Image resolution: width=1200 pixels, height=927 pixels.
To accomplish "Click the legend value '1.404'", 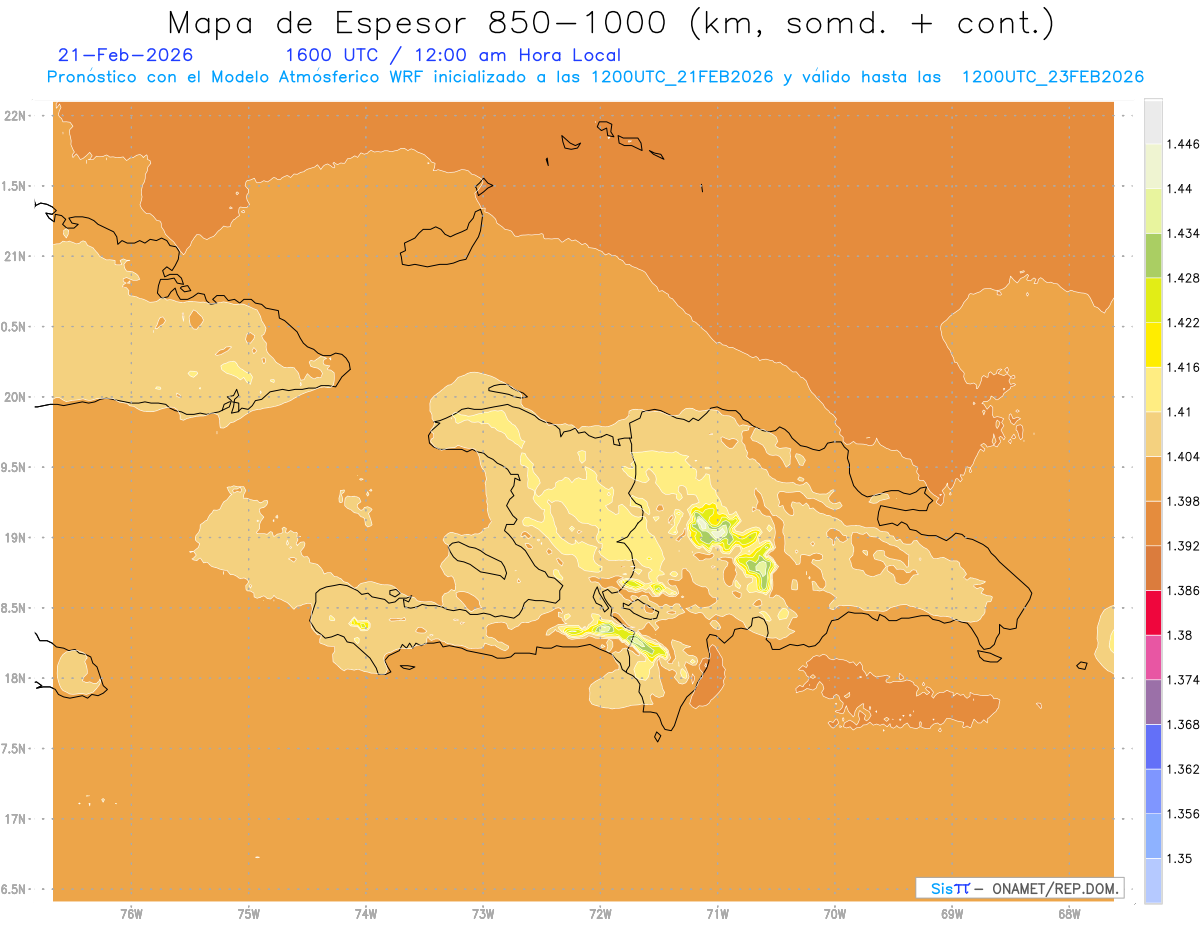I will click(x=1183, y=456).
